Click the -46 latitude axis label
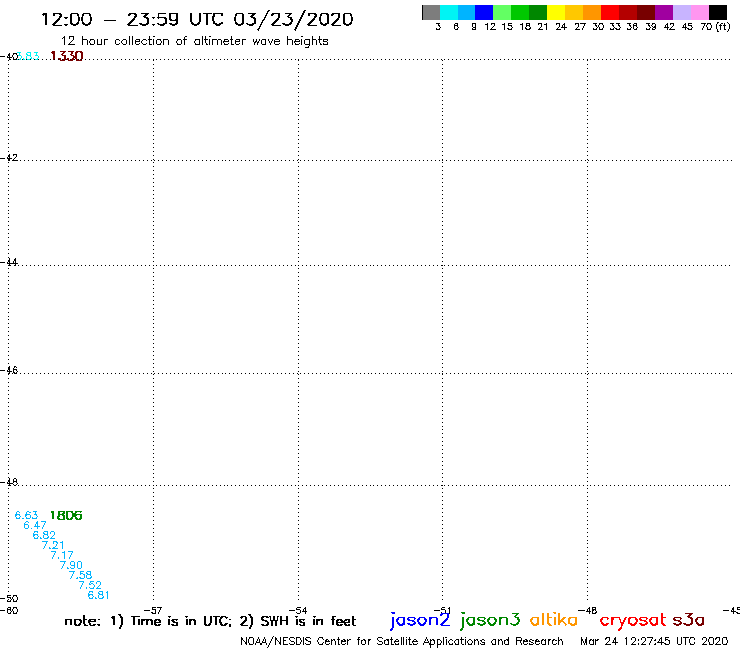The height and width of the screenshot is (650, 740). (9, 370)
